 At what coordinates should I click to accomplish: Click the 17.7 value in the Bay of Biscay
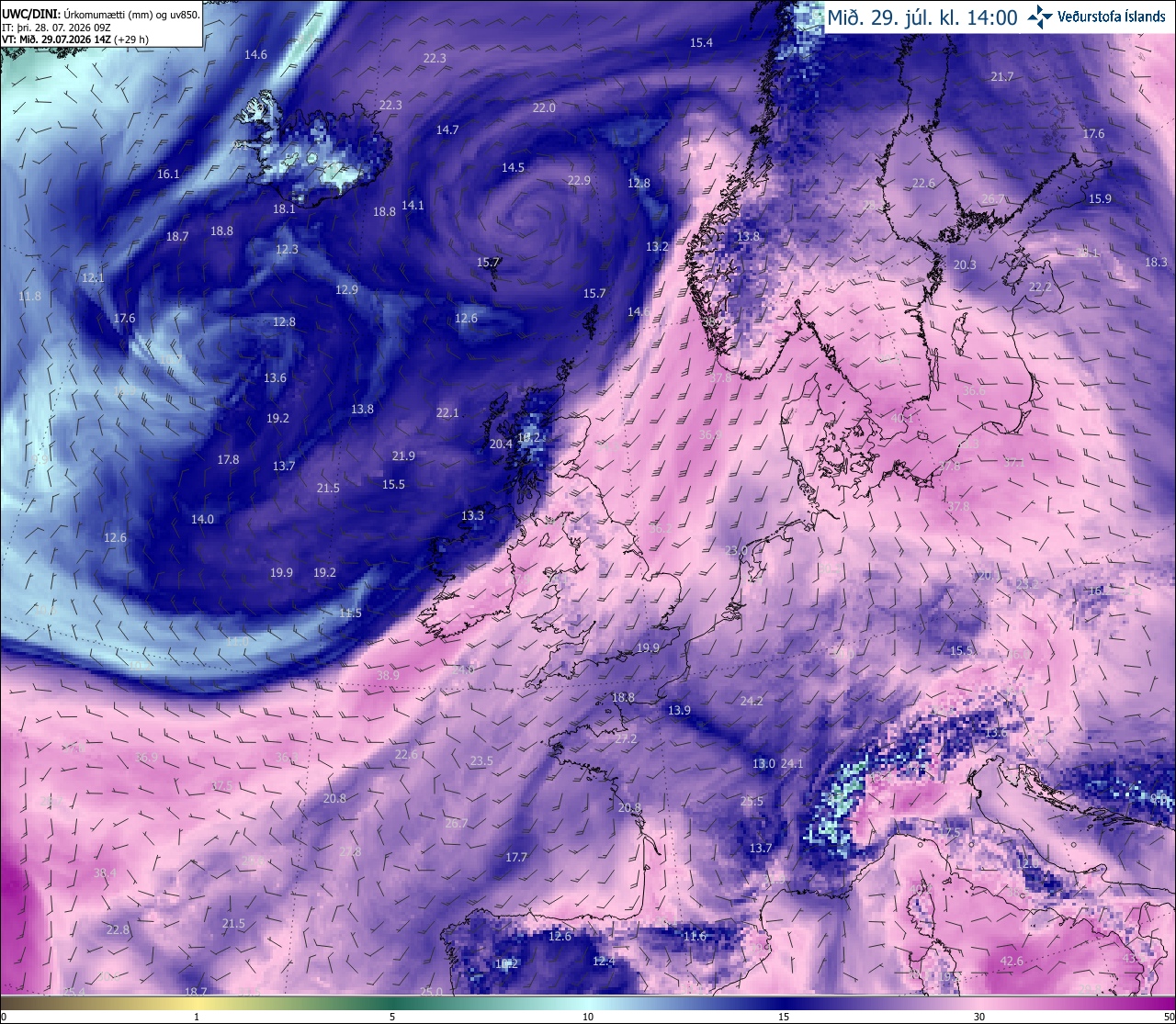516,857
